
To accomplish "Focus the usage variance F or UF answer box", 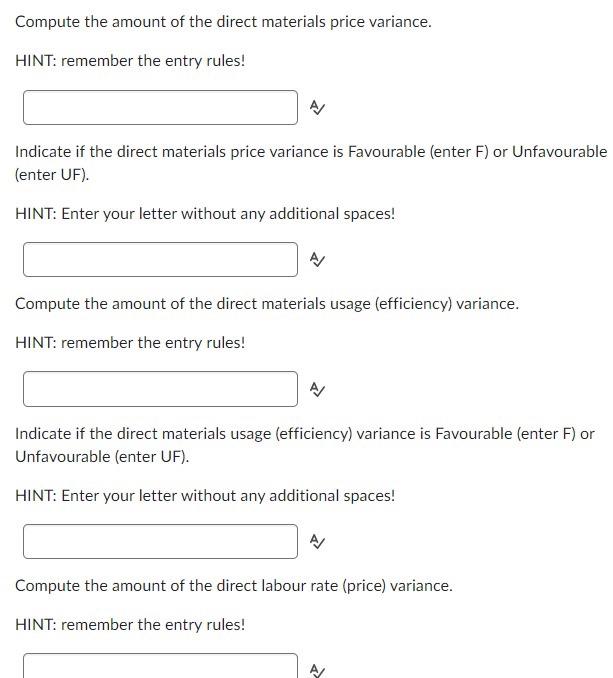I will (160, 541).
